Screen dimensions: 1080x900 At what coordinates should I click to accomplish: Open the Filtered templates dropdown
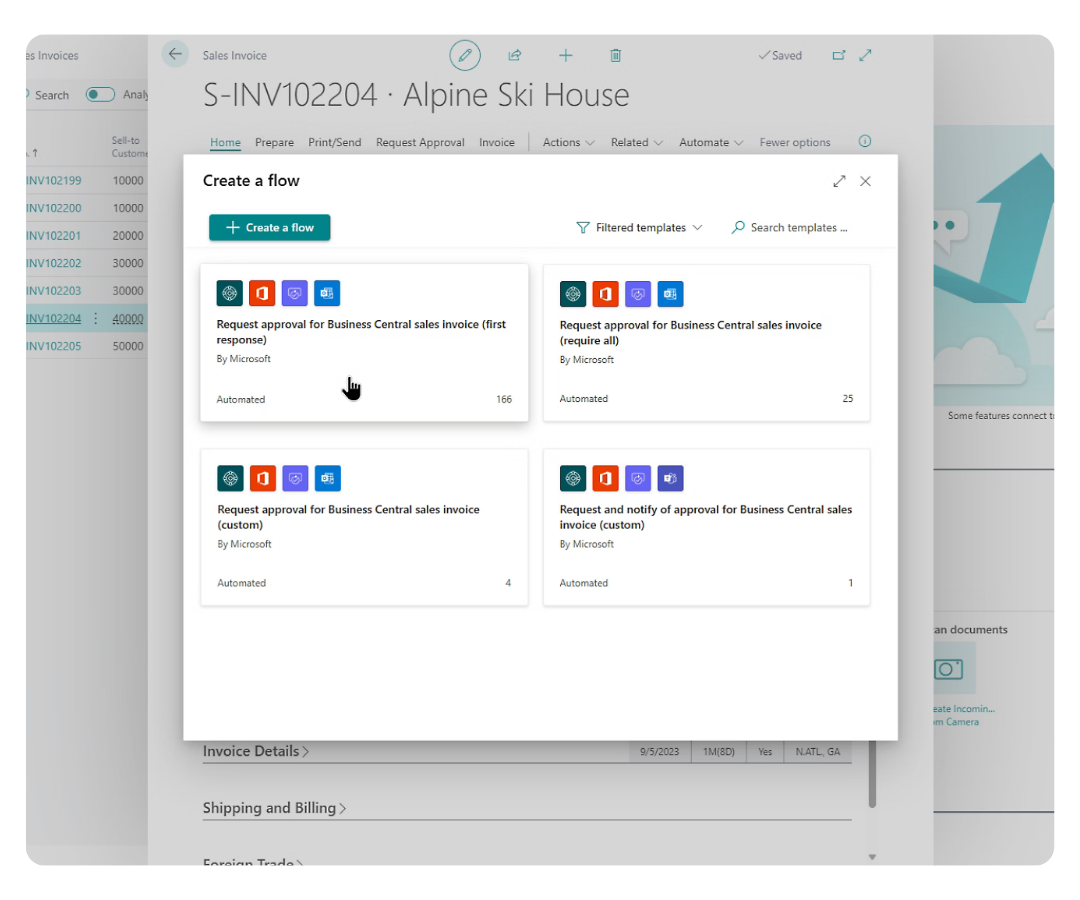click(x=639, y=227)
